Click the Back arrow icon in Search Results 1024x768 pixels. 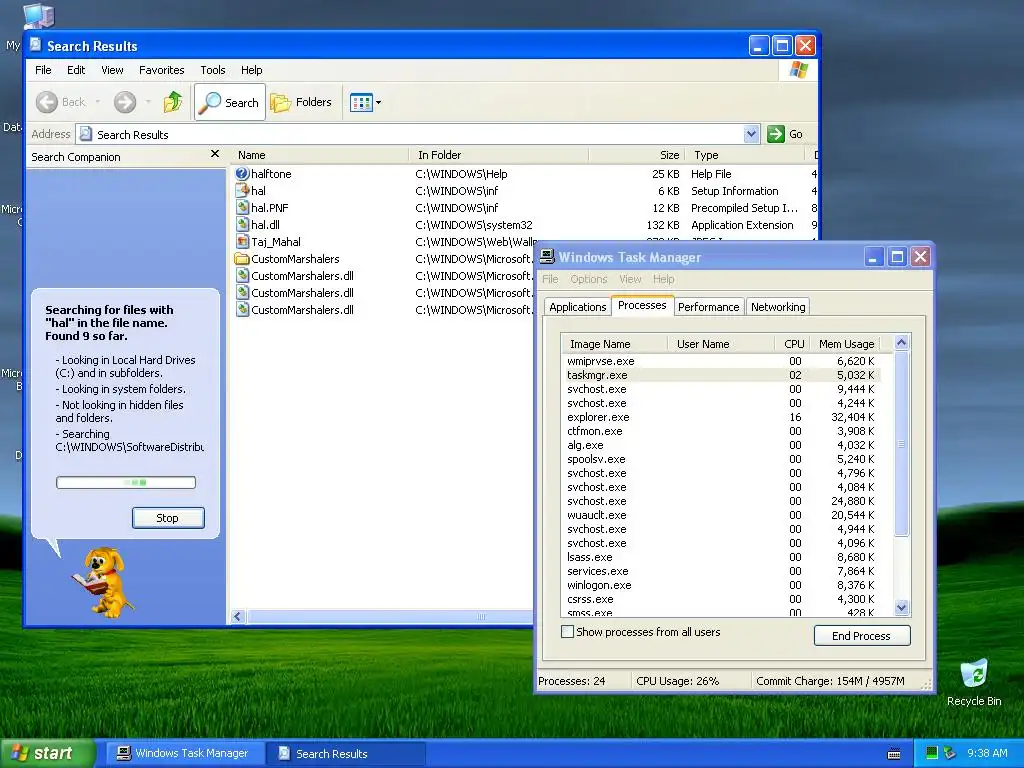click(x=47, y=102)
